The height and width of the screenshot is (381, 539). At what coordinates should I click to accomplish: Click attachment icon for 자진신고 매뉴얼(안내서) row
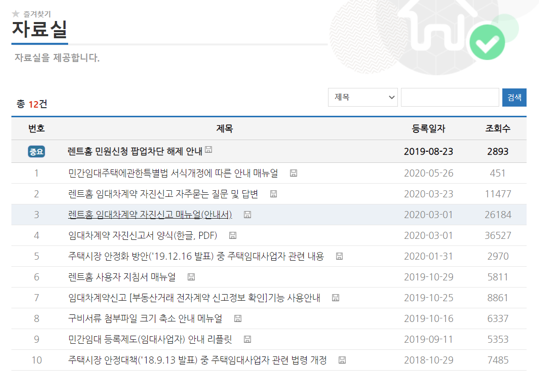pyautogui.click(x=247, y=215)
